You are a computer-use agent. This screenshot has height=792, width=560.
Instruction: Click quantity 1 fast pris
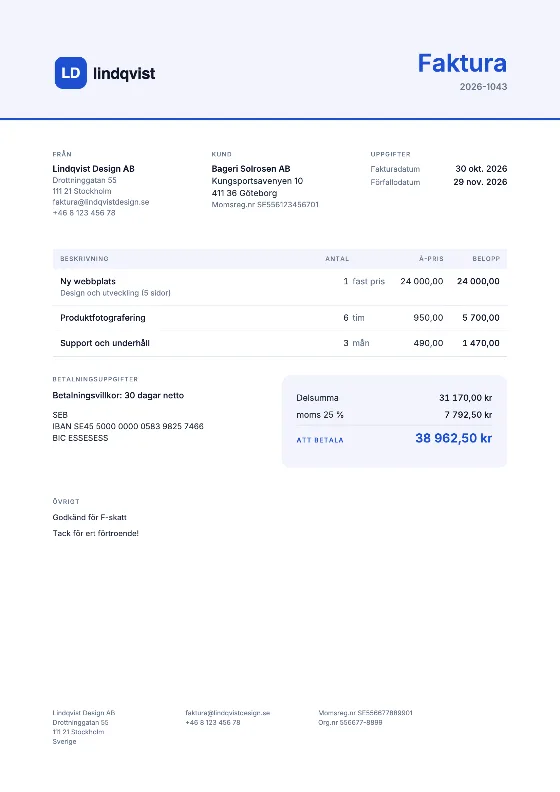(364, 281)
